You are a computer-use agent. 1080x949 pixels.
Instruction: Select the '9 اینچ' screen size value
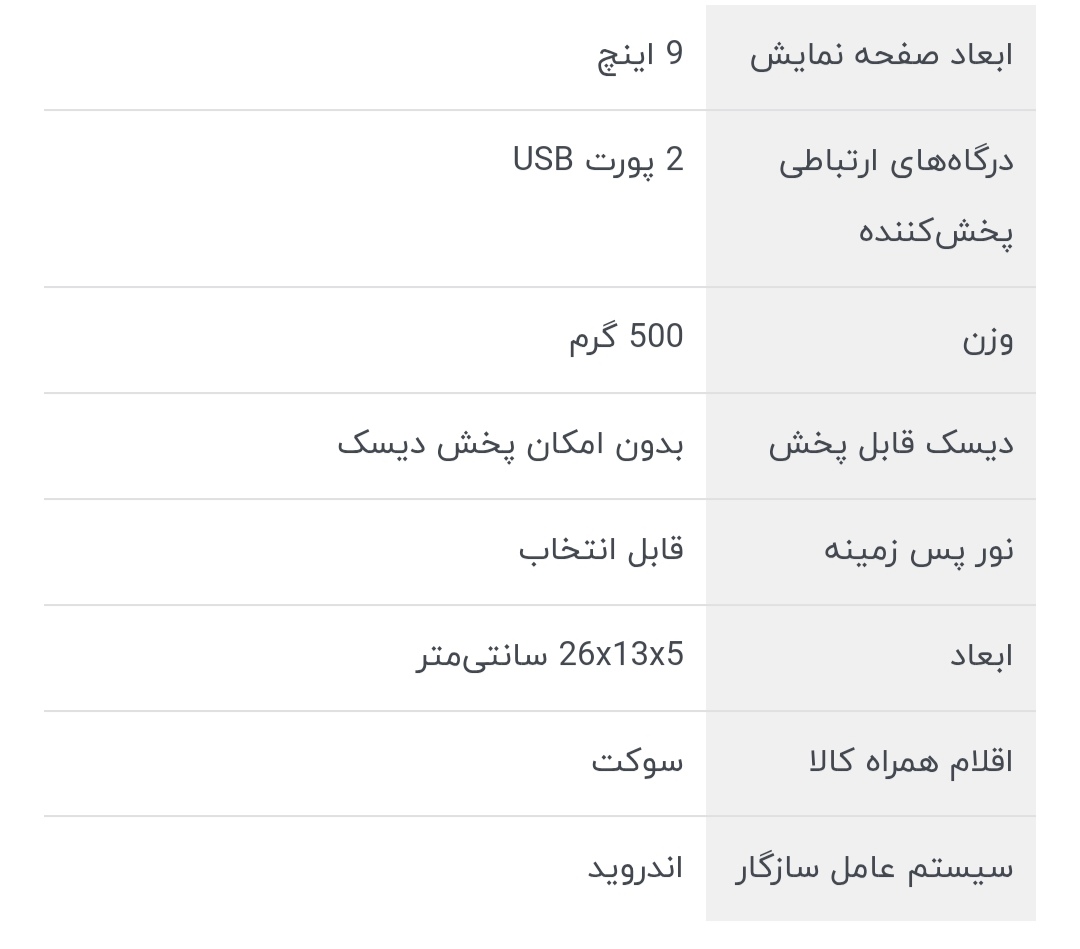(x=640, y=55)
